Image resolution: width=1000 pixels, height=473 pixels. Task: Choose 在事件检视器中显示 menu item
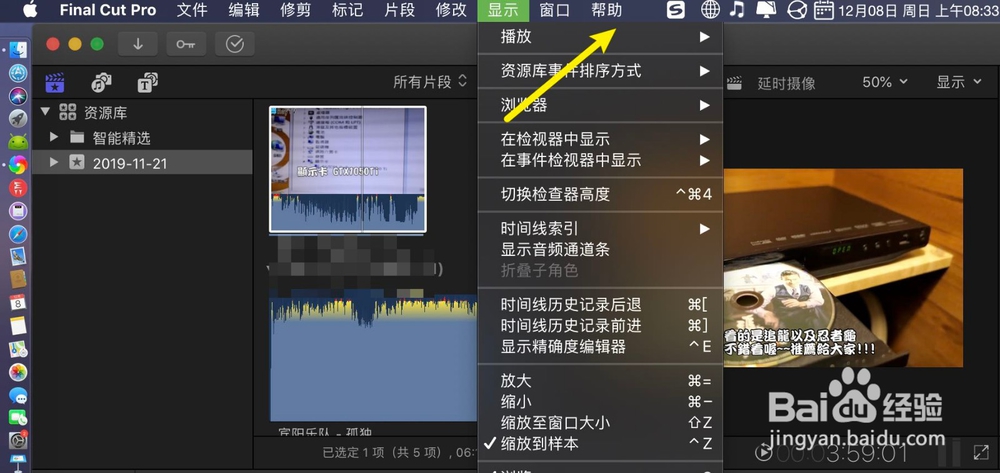click(x=600, y=160)
